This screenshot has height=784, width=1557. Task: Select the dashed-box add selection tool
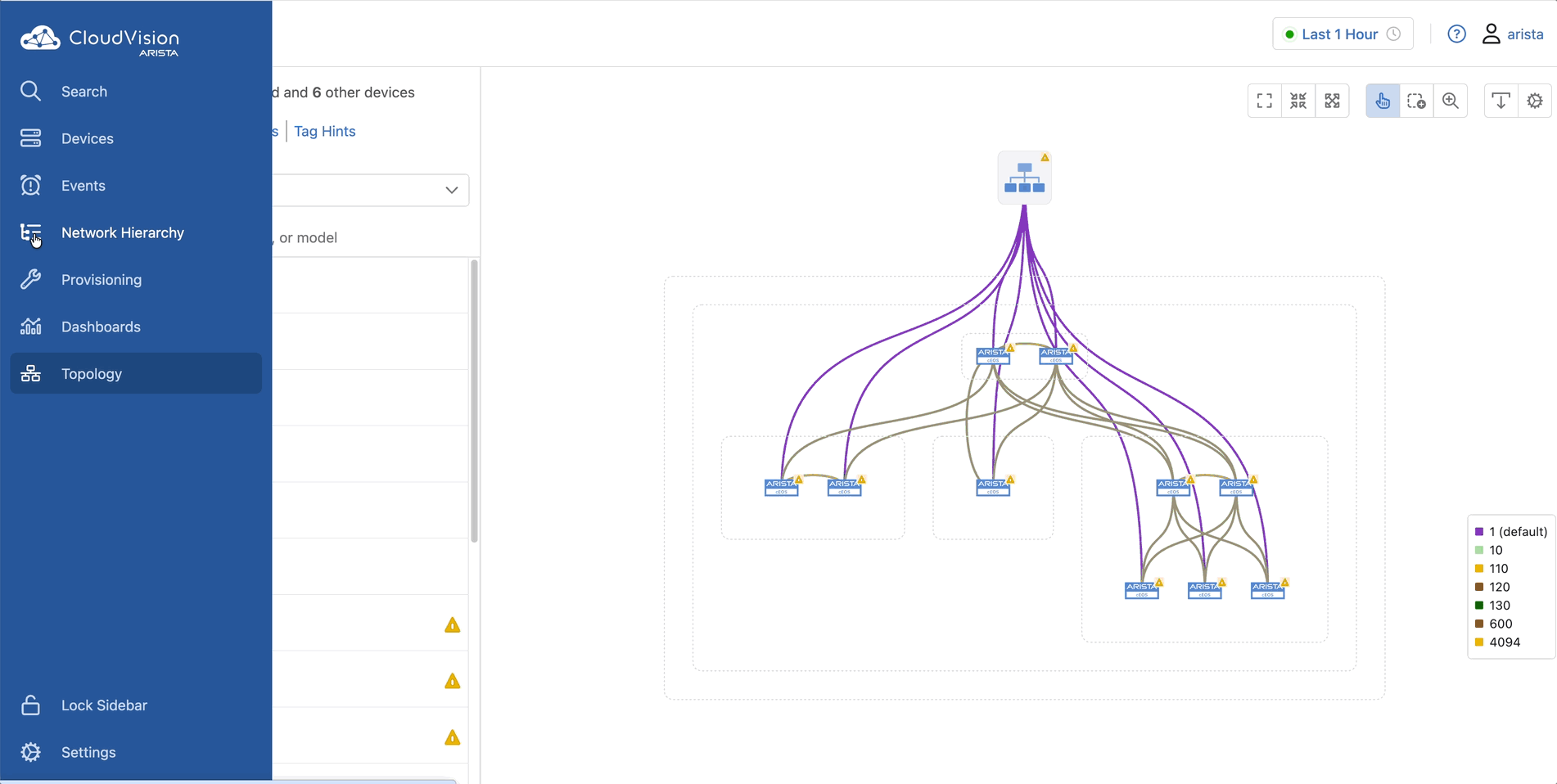[x=1417, y=101]
